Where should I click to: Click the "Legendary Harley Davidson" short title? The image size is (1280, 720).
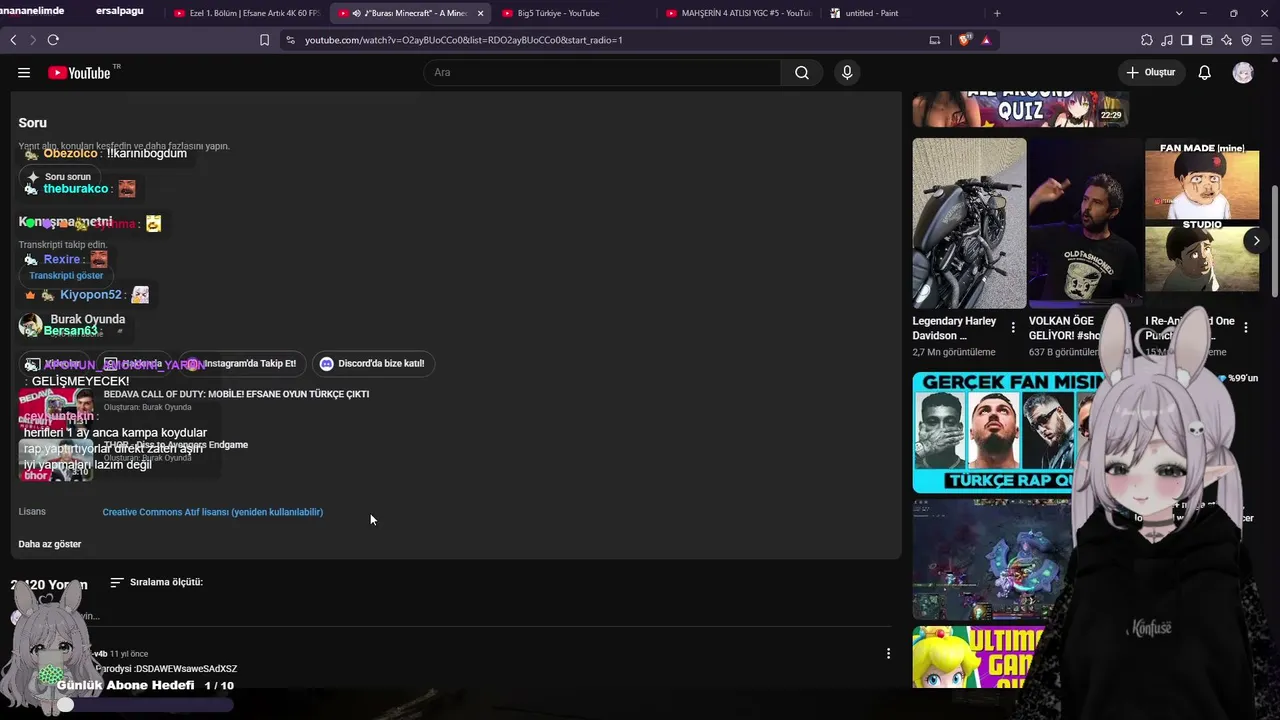[954, 328]
